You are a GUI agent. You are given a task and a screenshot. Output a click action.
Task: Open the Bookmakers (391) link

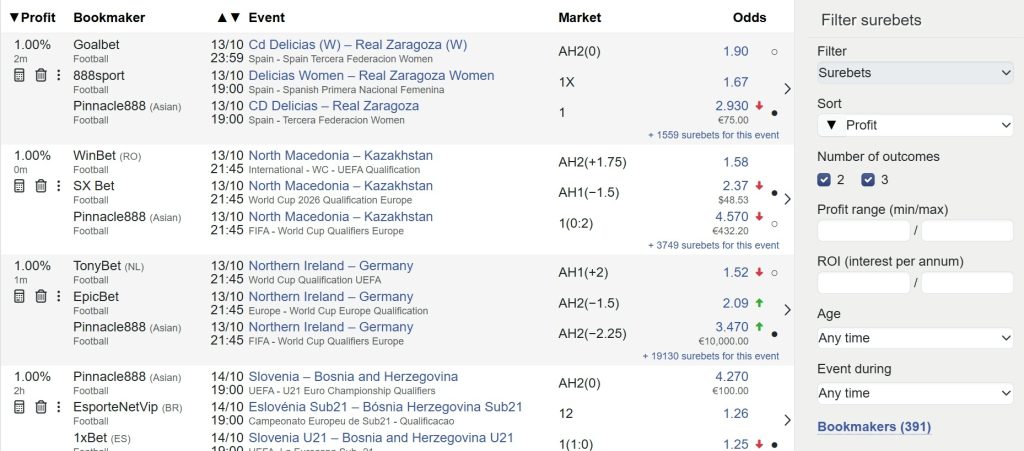[873, 427]
